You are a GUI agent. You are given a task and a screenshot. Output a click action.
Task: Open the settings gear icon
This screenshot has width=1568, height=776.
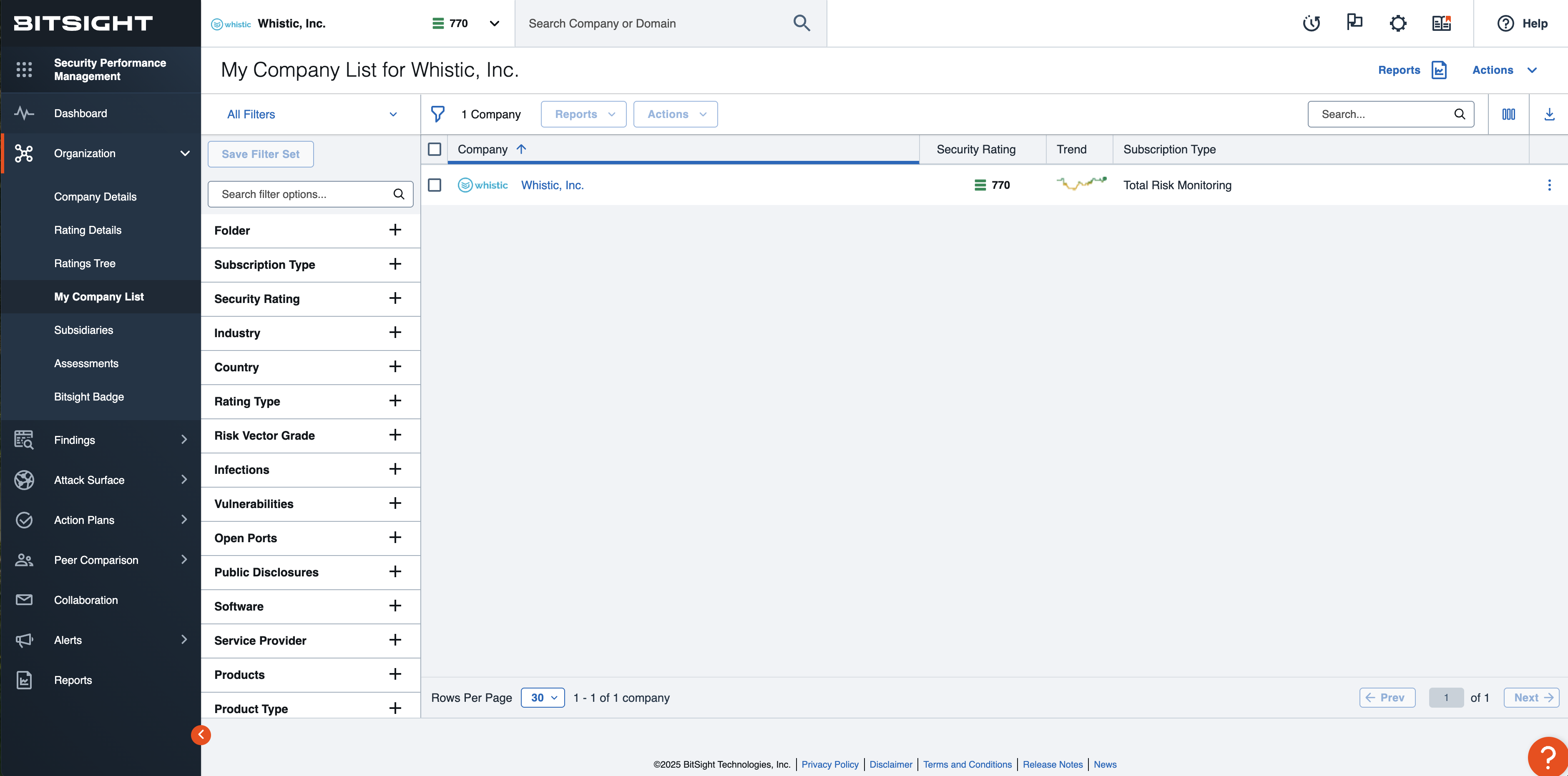coord(1398,23)
